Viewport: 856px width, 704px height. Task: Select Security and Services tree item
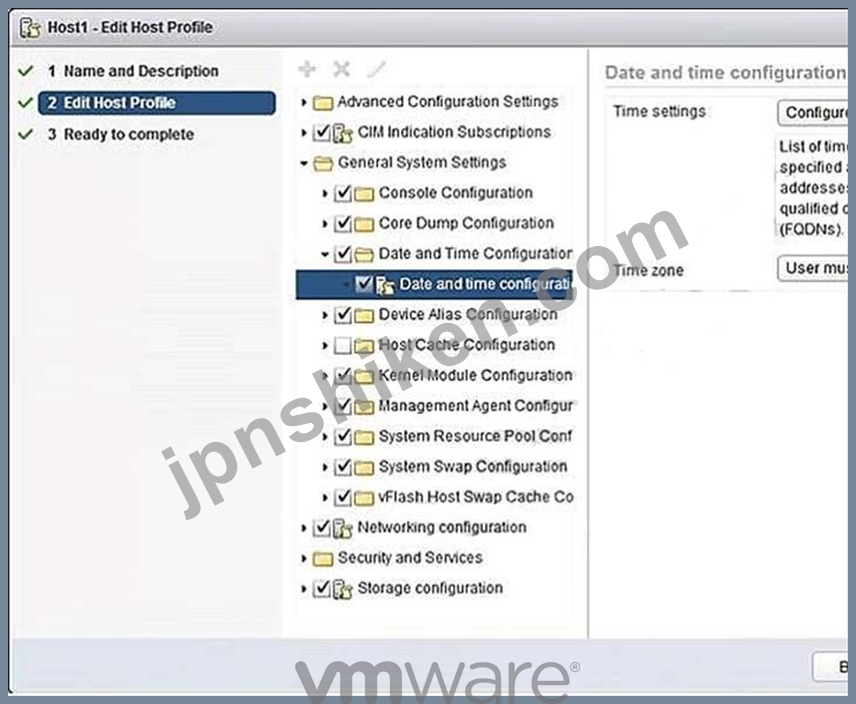pyautogui.click(x=410, y=558)
